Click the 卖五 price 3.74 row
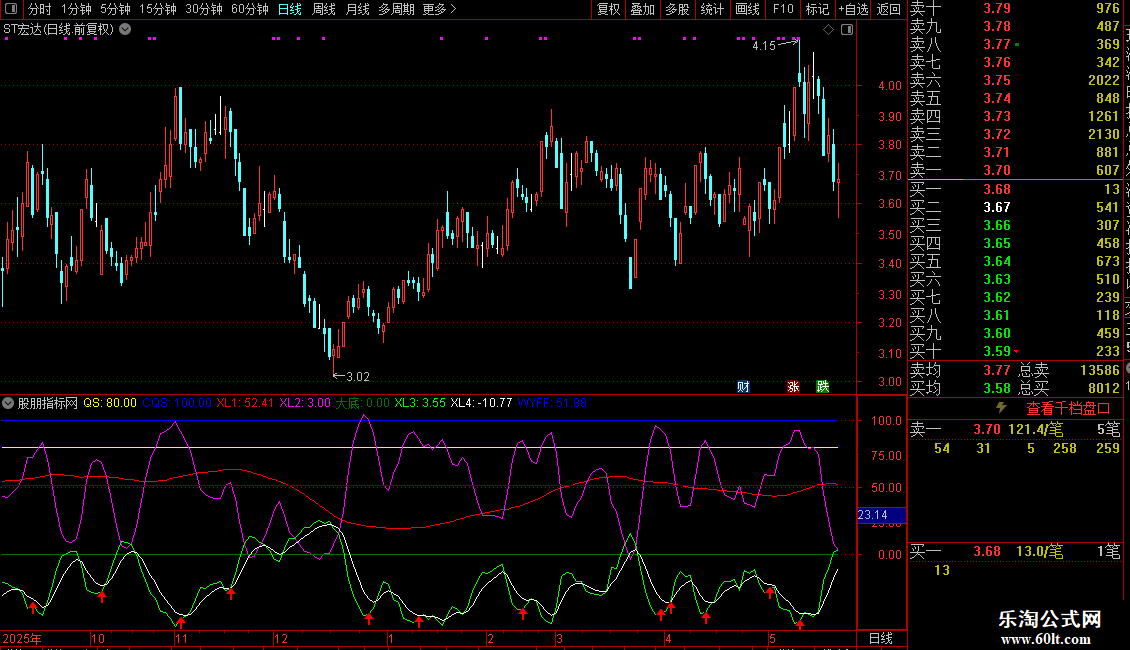 [x=1015, y=99]
